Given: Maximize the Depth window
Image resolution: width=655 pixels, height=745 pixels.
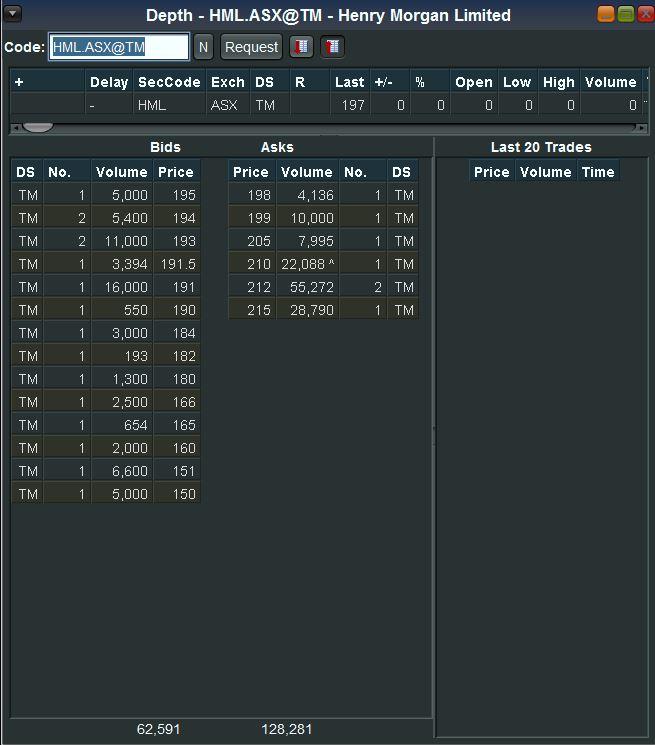Looking at the screenshot, I should (x=626, y=14).
